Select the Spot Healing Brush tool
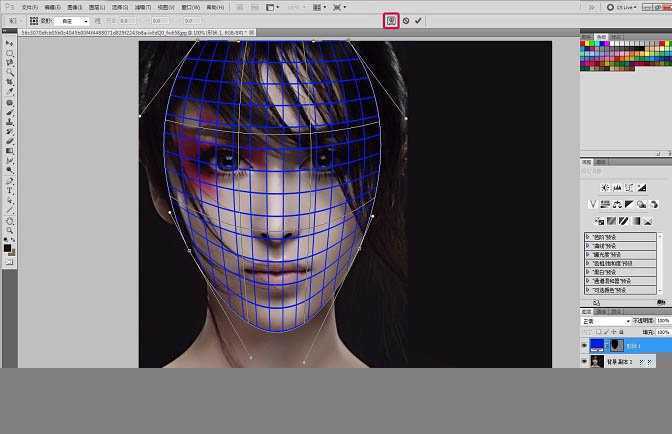Viewport: 672px width, 434px height. (x=9, y=103)
